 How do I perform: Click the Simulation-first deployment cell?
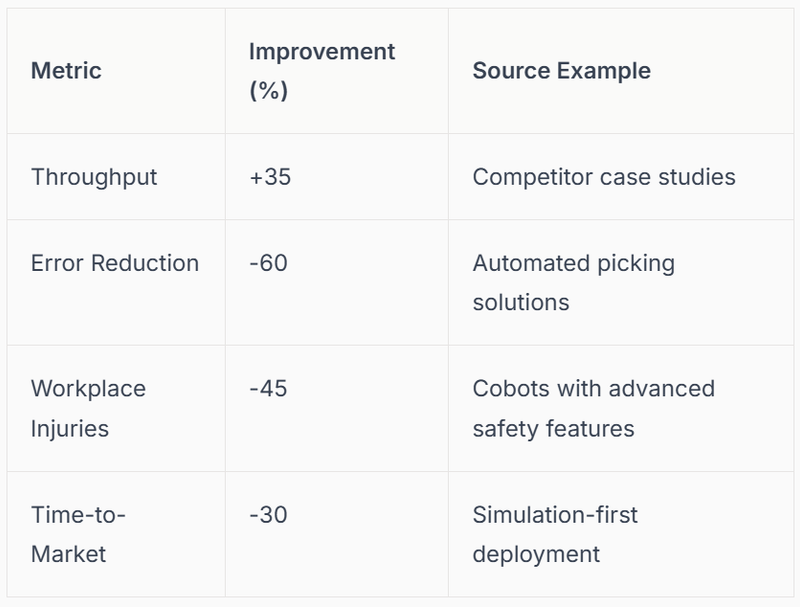[555, 534]
